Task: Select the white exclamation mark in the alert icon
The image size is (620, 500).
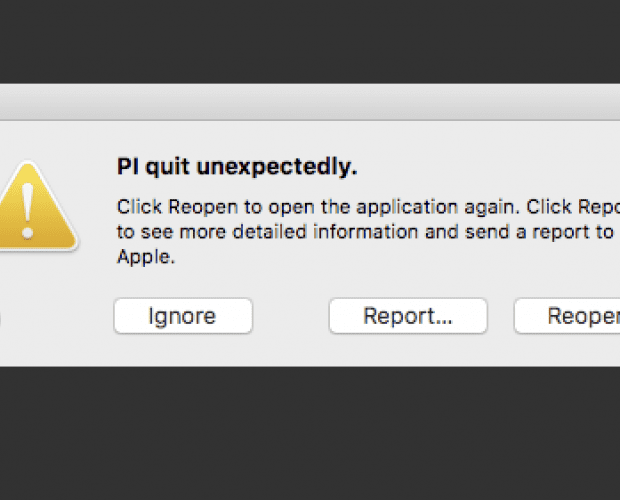Action: click(27, 211)
